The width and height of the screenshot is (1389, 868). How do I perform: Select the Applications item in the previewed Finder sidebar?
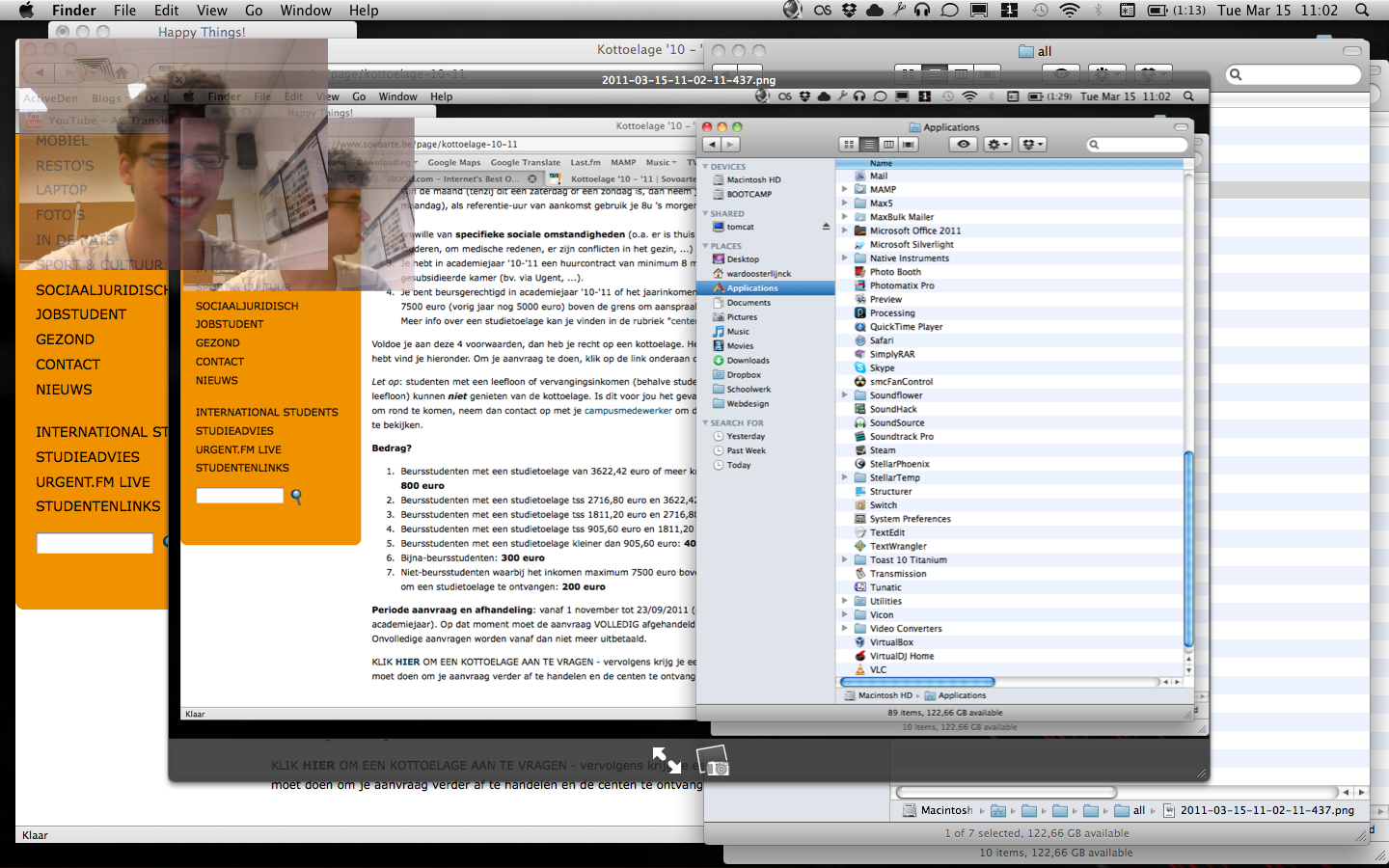766,288
